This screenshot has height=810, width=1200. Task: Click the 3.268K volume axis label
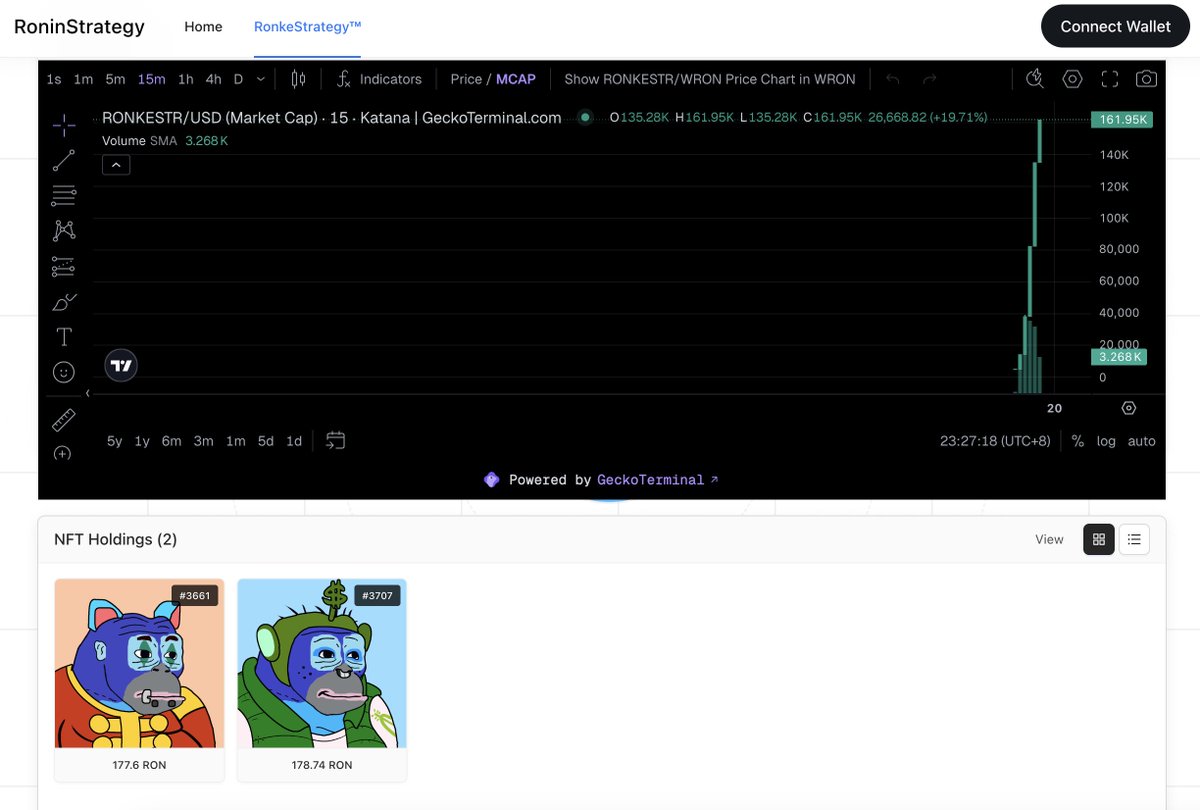tap(1119, 357)
